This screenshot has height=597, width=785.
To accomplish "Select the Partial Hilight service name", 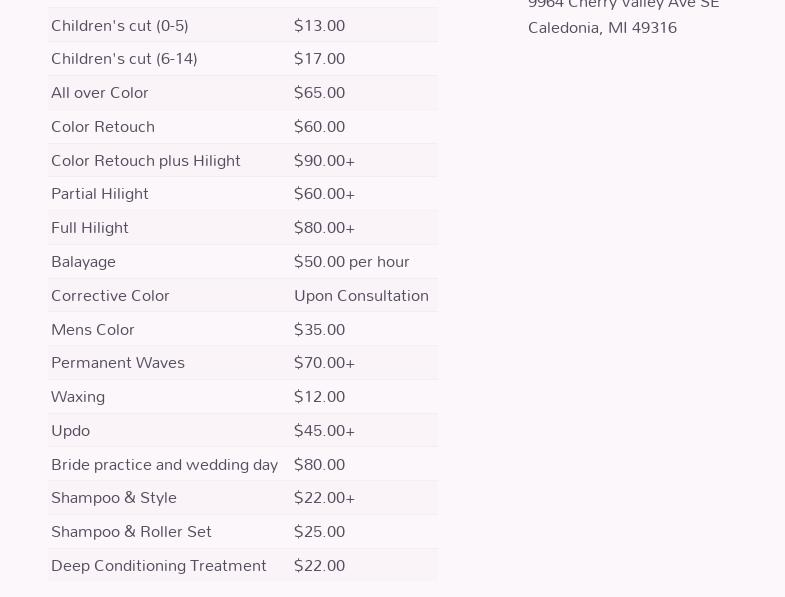I will [100, 194].
